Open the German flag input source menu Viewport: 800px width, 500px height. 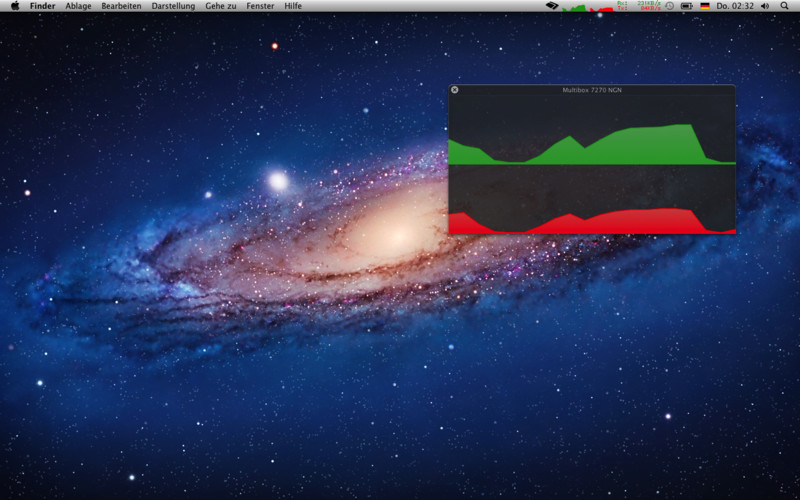(705, 6)
